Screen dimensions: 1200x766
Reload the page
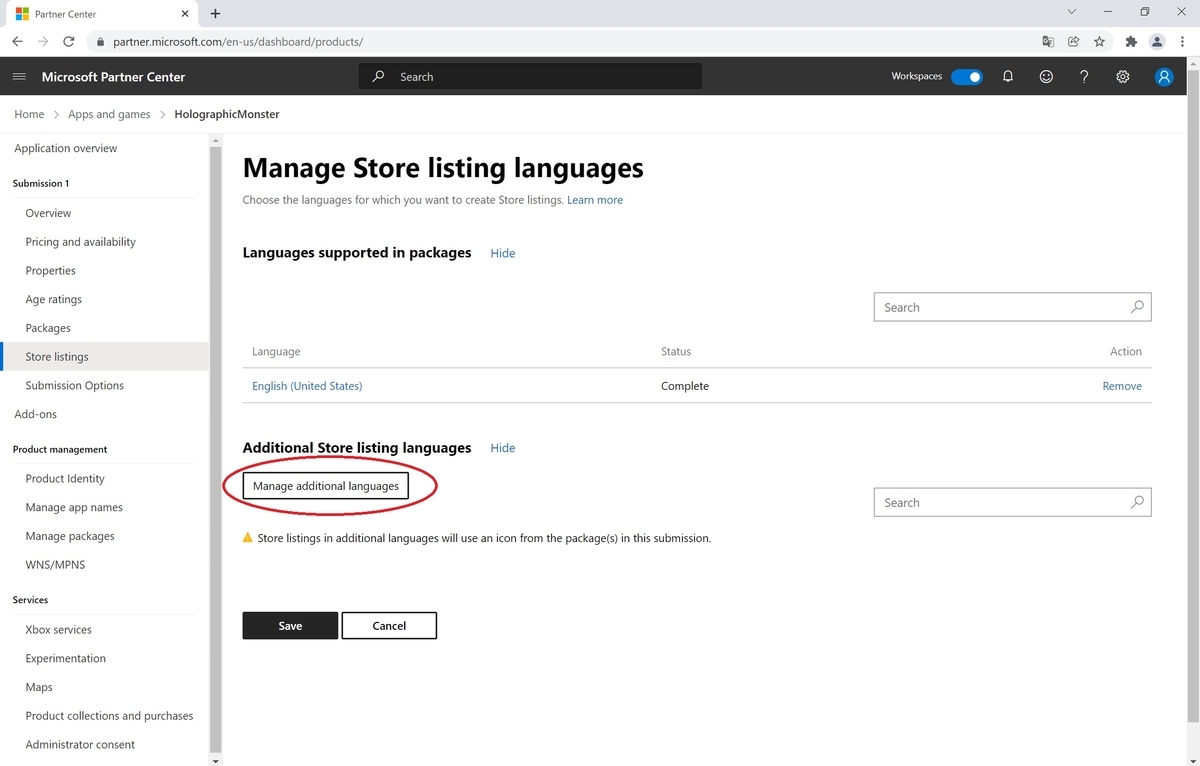point(69,42)
